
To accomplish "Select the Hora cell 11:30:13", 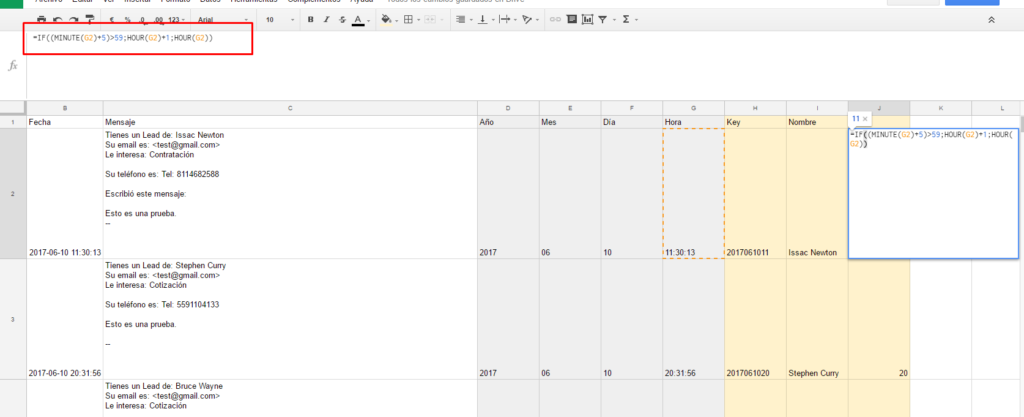I will (x=693, y=193).
